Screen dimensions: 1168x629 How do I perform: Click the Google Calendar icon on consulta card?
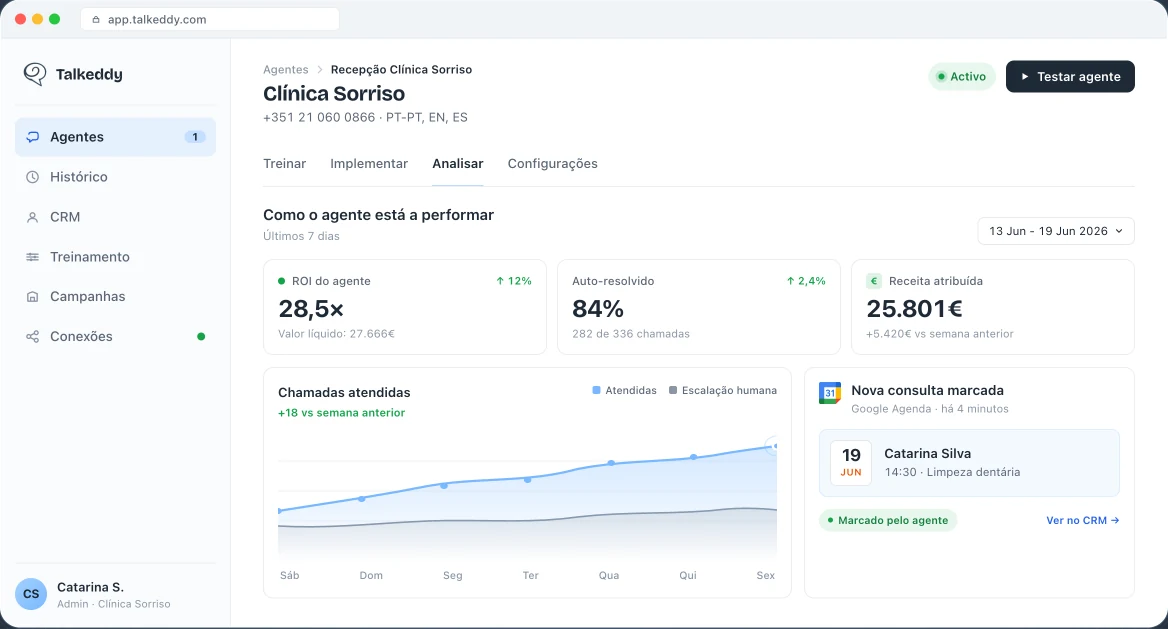click(830, 393)
